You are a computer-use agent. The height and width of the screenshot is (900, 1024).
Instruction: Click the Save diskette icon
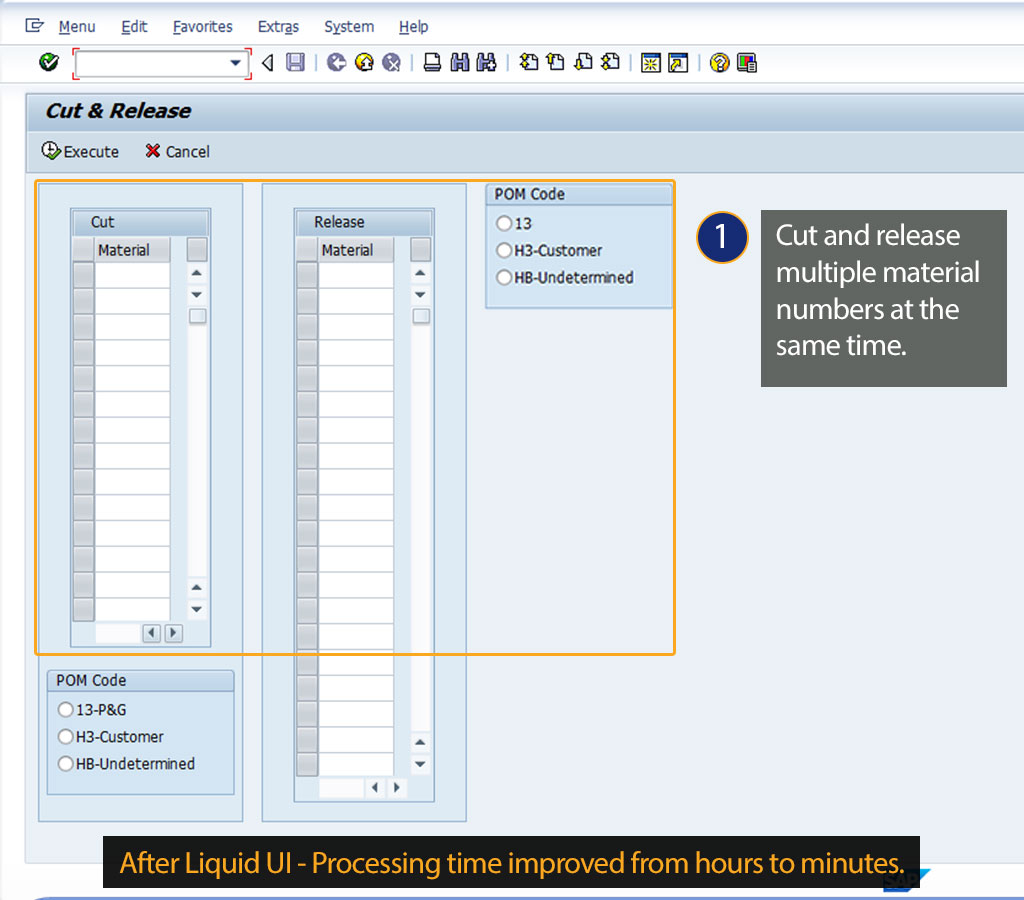[295, 63]
